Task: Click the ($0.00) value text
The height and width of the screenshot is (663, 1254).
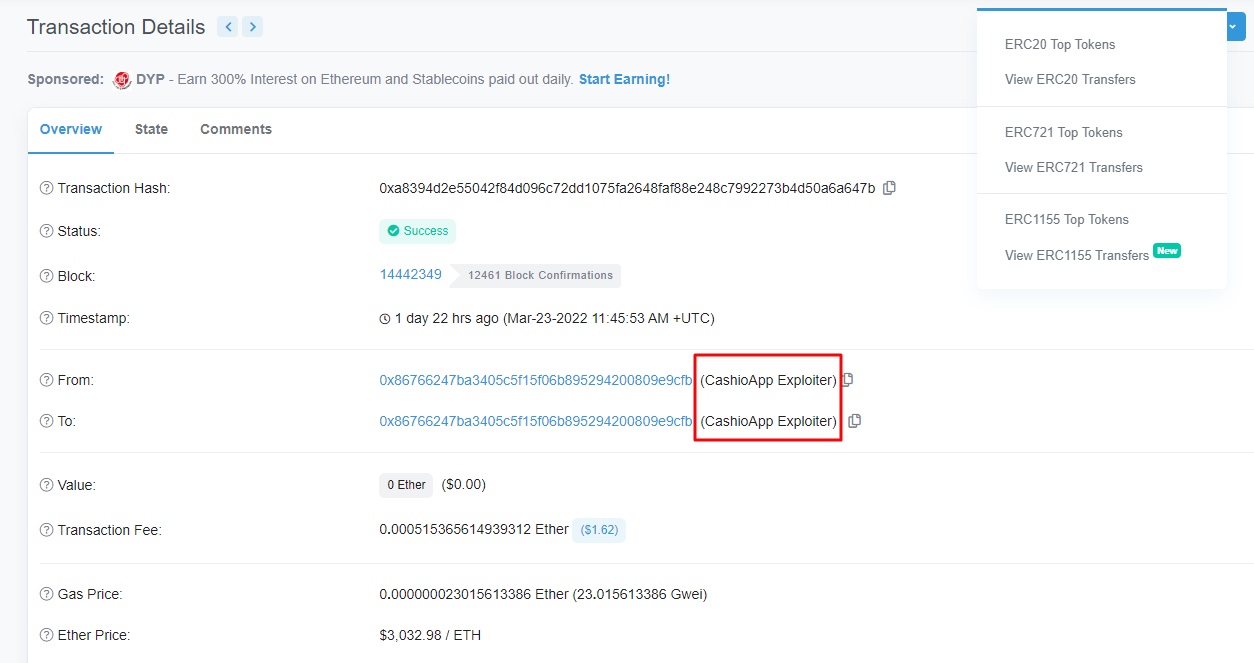Action: pos(463,484)
